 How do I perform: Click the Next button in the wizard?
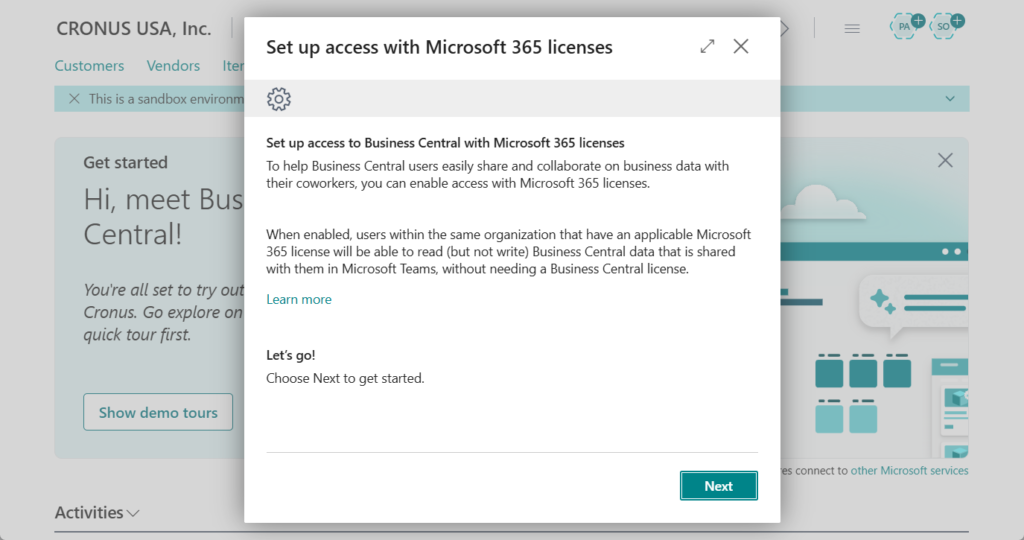point(718,486)
